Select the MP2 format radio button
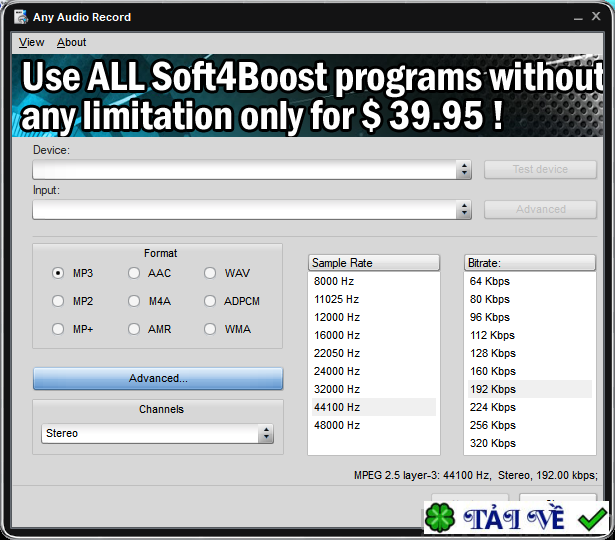 (58, 301)
